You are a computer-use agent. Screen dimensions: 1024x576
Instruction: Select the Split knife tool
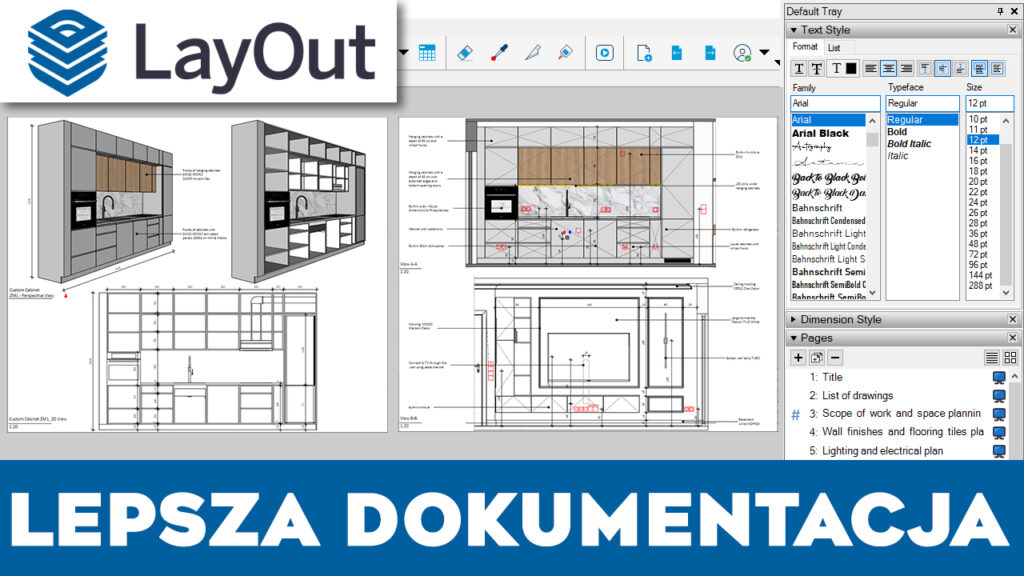pos(532,53)
